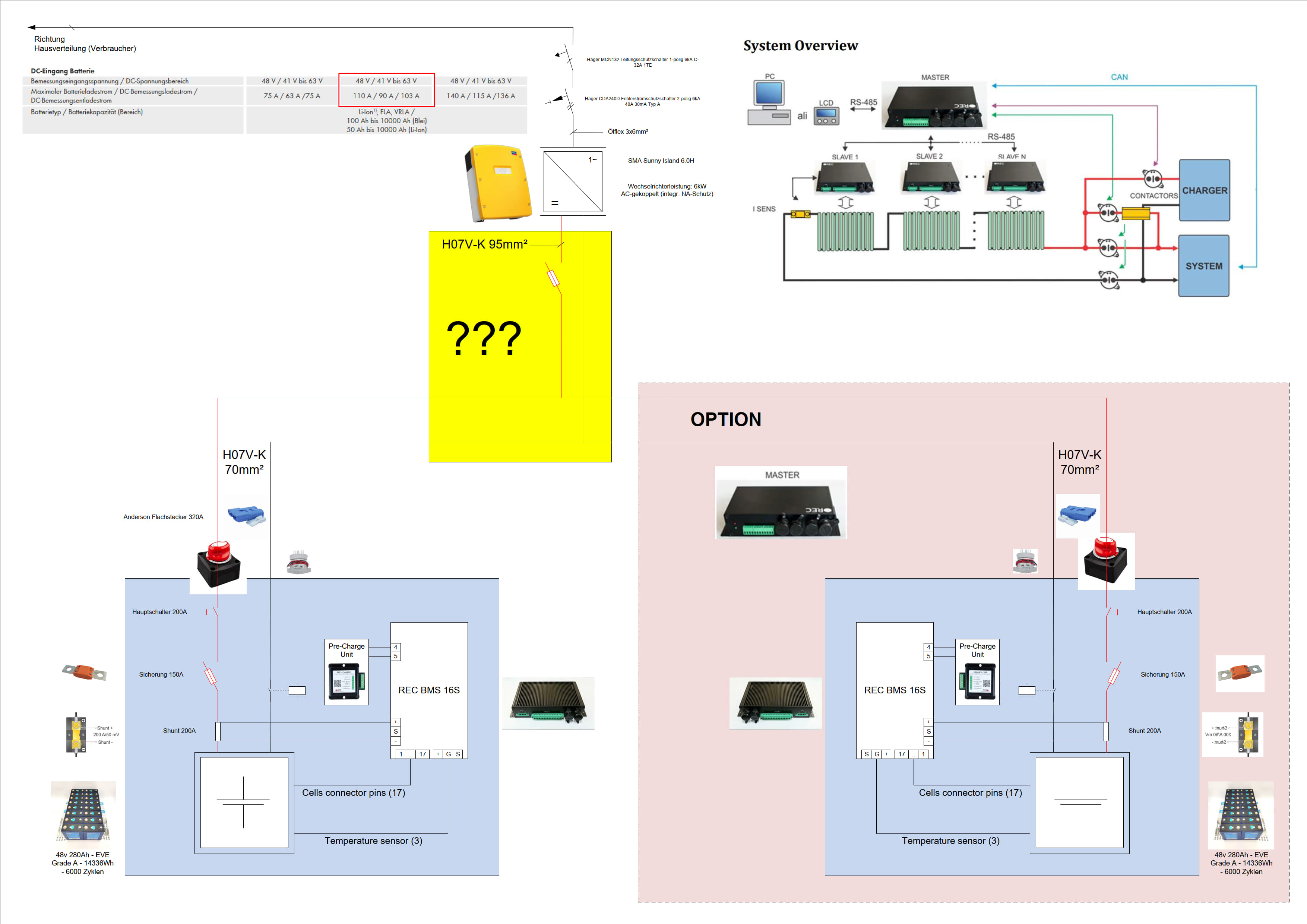Select the left Pre-Charge Unit image

[x=346, y=681]
